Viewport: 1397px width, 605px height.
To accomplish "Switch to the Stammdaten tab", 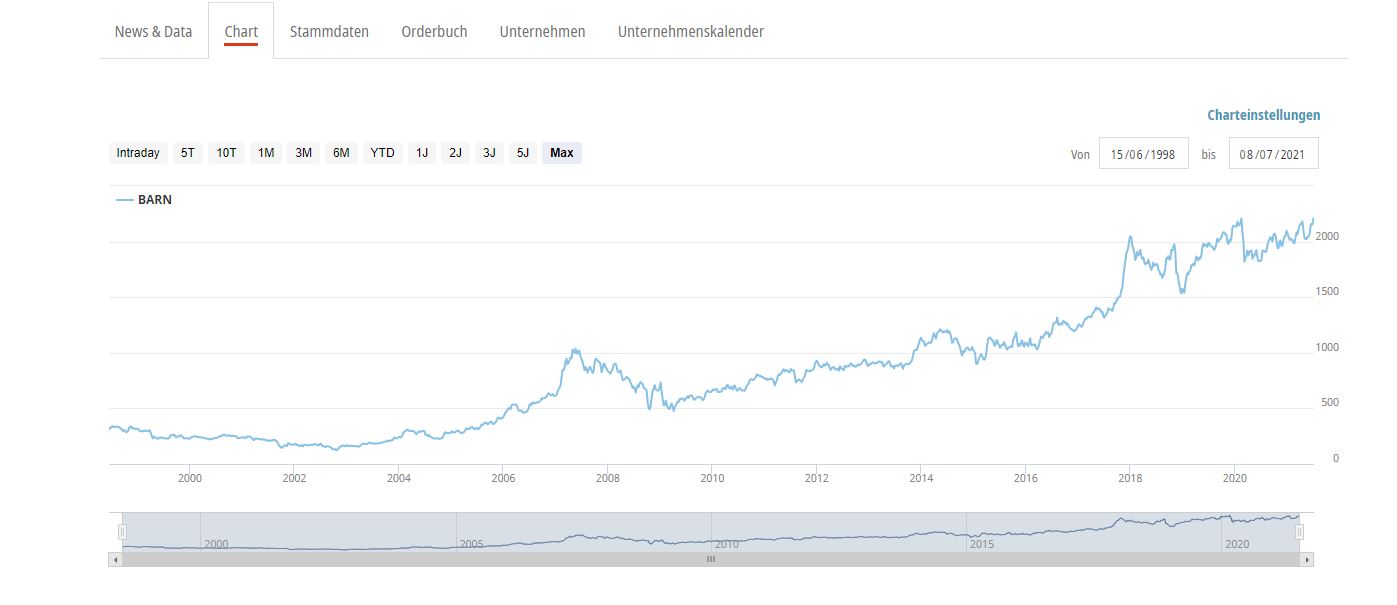I will (329, 31).
